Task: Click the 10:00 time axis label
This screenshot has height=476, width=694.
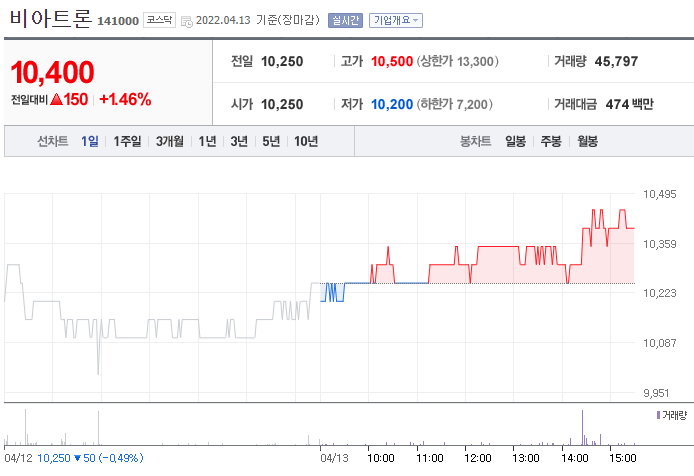Action: point(381,458)
